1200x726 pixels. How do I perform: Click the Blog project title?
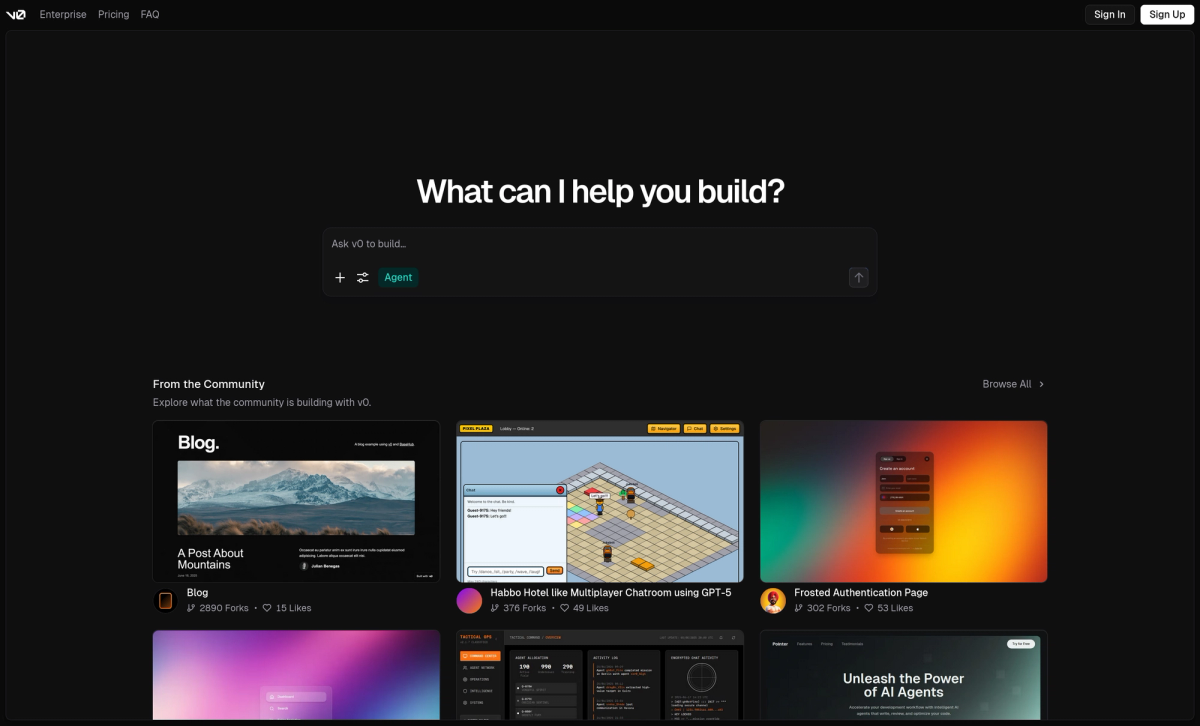tap(197, 593)
